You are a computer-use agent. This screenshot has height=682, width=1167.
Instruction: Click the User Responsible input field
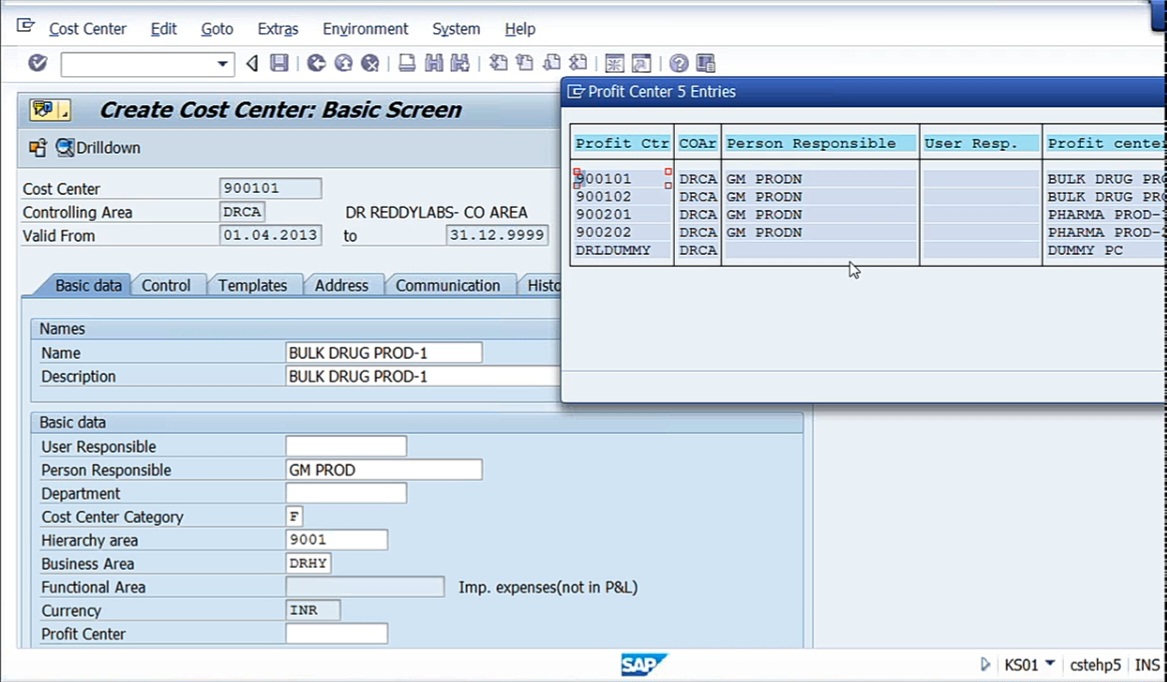coord(346,446)
